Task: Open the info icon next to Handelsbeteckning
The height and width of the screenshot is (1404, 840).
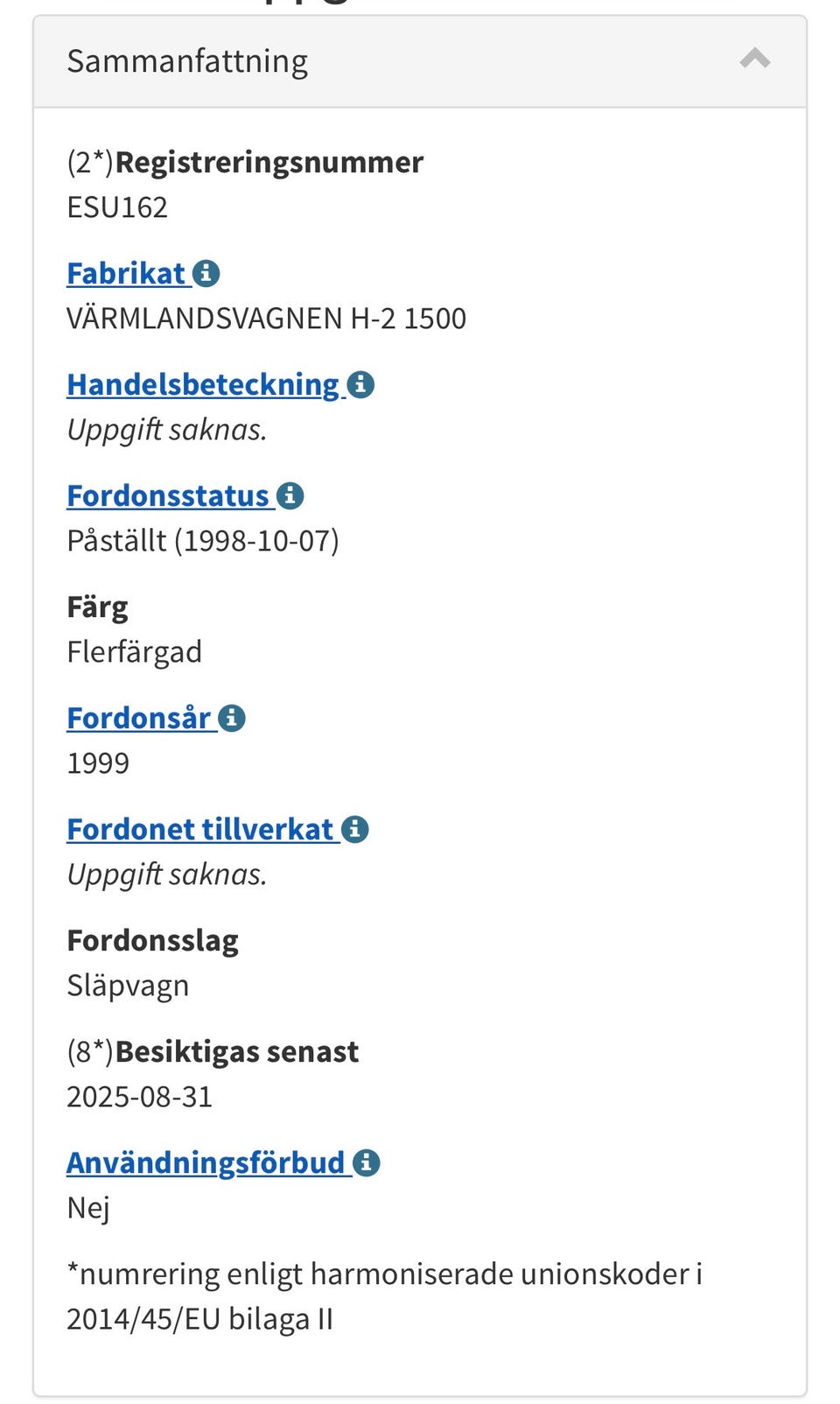Action: click(360, 384)
